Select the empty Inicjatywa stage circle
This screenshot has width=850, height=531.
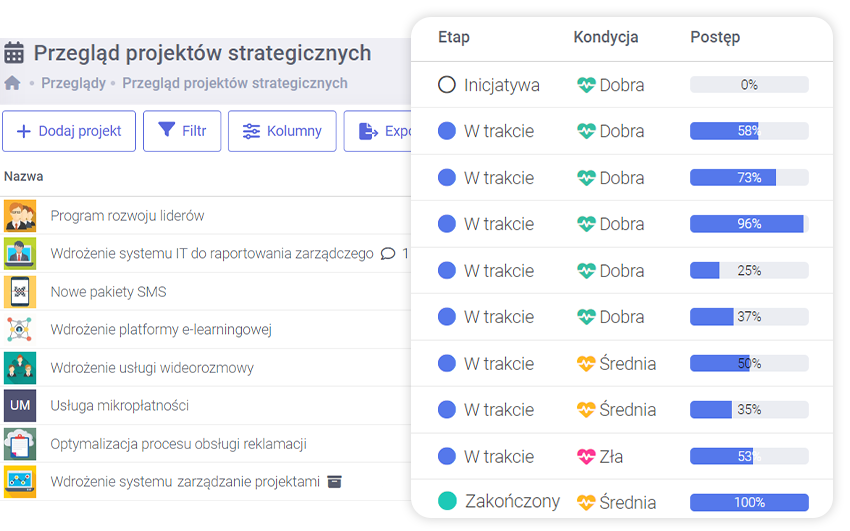pos(447,85)
